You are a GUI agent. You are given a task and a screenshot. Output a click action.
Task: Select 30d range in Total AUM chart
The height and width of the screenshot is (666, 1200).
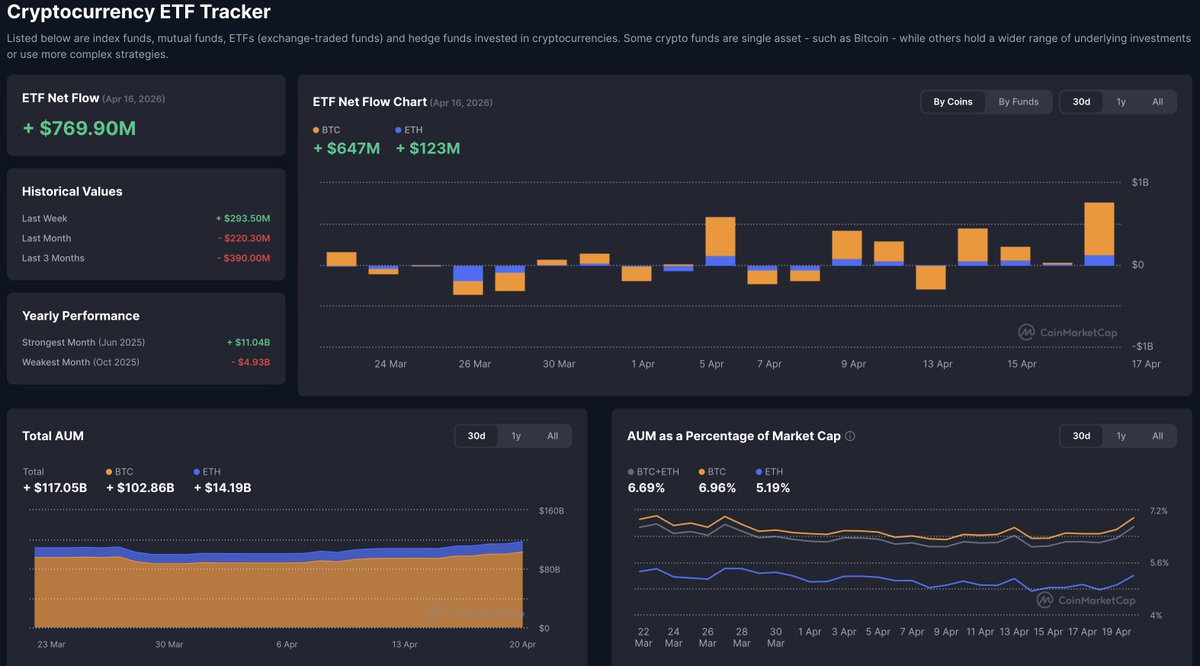click(x=477, y=436)
